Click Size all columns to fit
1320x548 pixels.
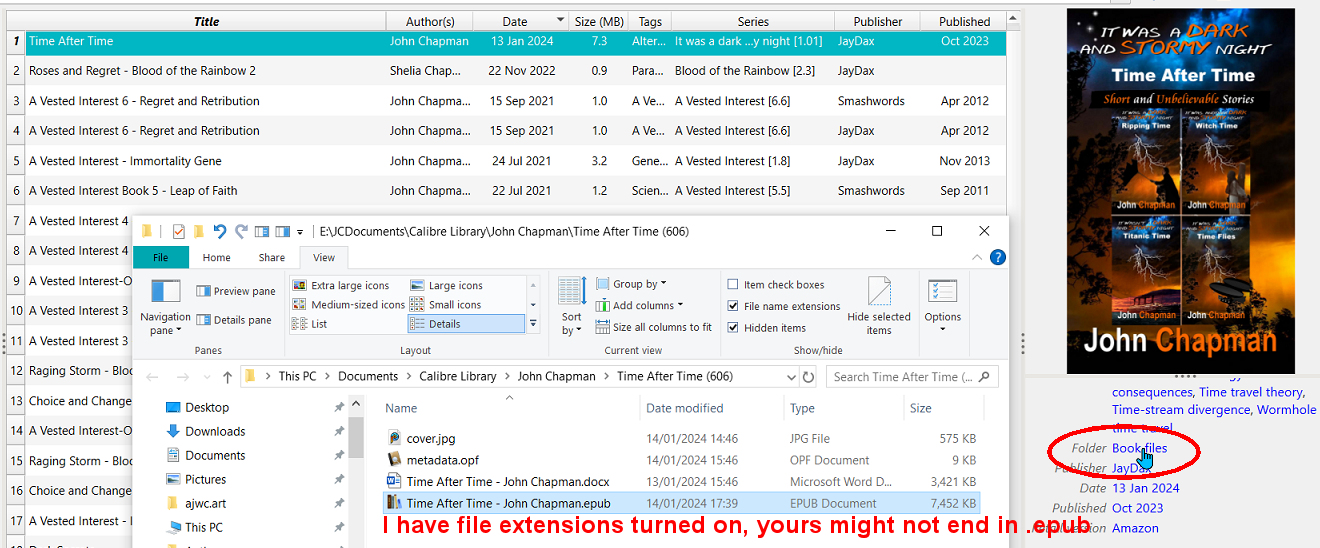click(654, 327)
